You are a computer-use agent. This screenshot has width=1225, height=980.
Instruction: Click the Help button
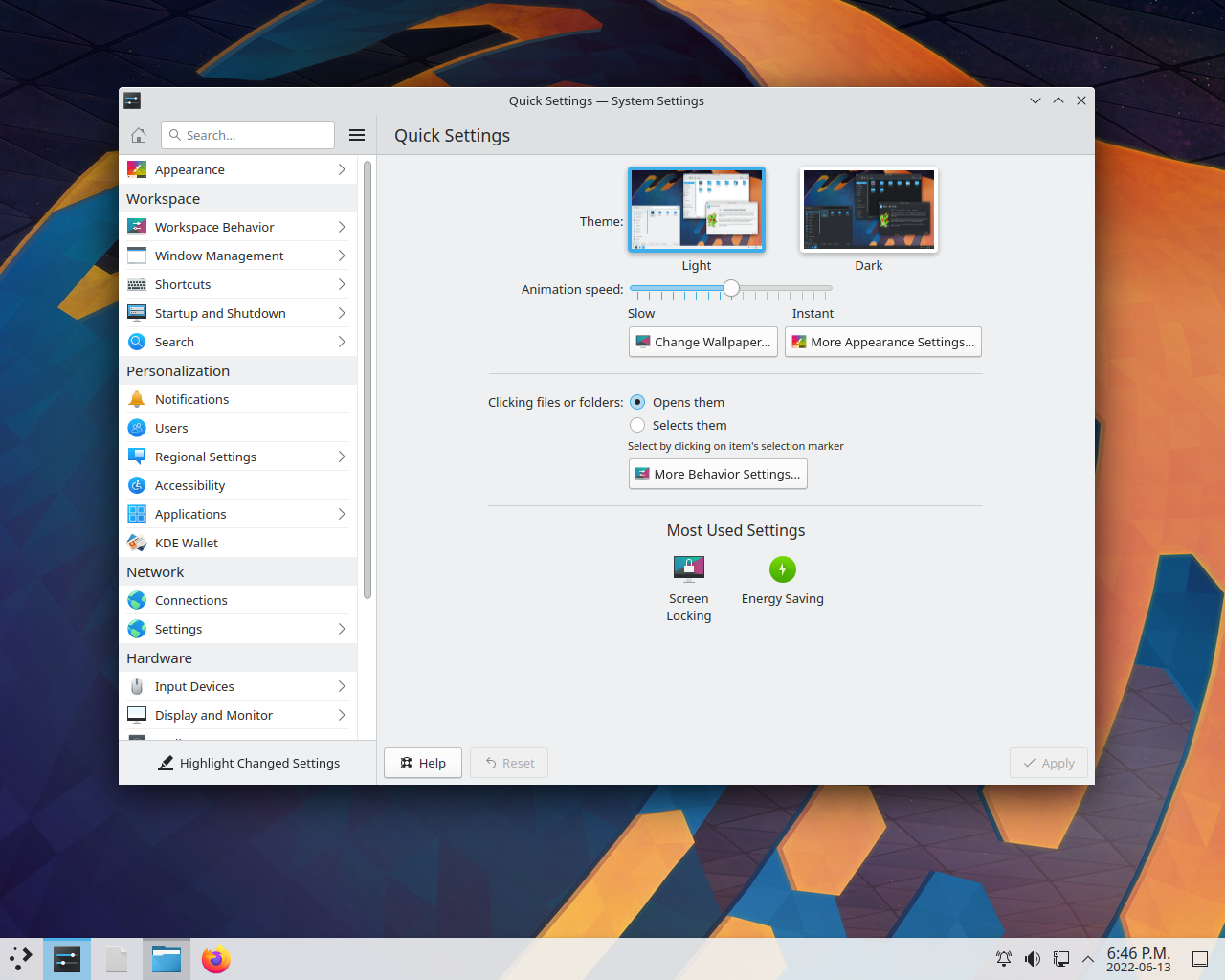tap(423, 763)
